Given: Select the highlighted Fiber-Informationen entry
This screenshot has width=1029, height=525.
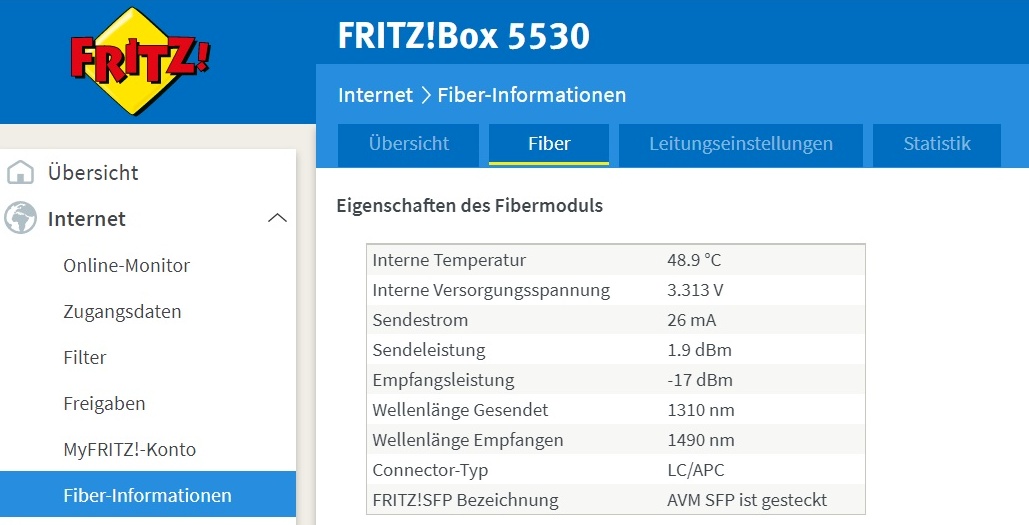Looking at the screenshot, I should click(x=148, y=494).
